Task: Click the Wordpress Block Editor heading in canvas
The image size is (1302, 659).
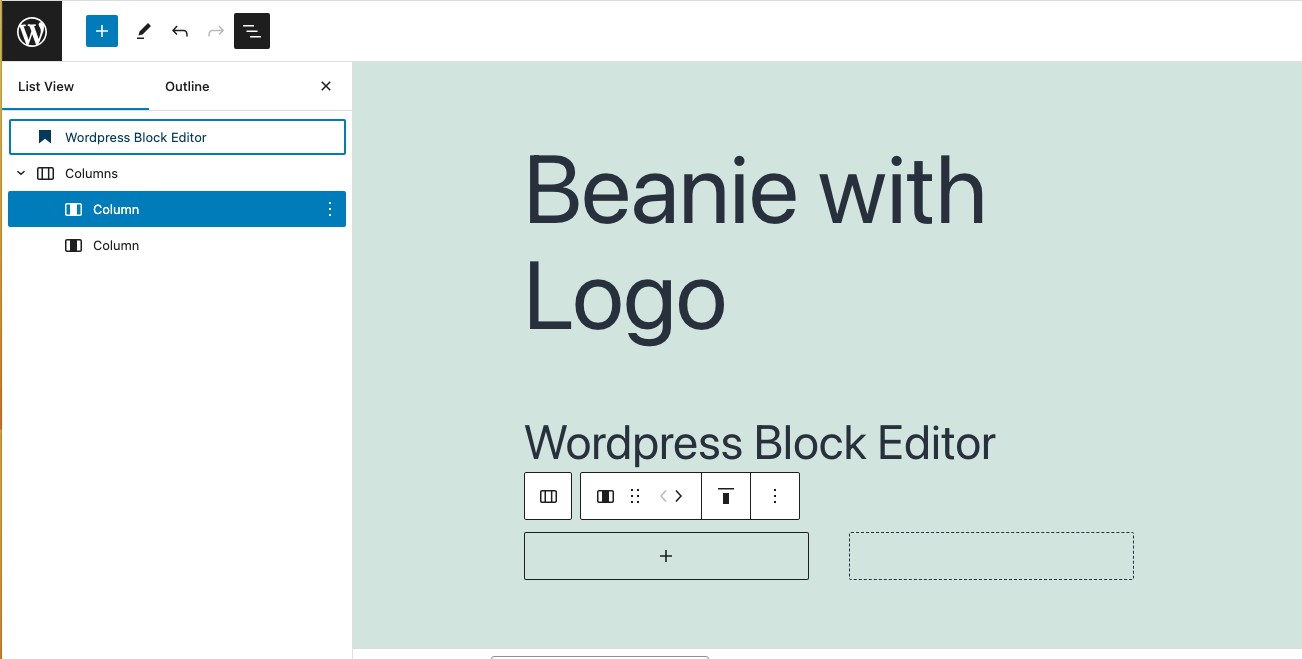Action: click(x=760, y=443)
